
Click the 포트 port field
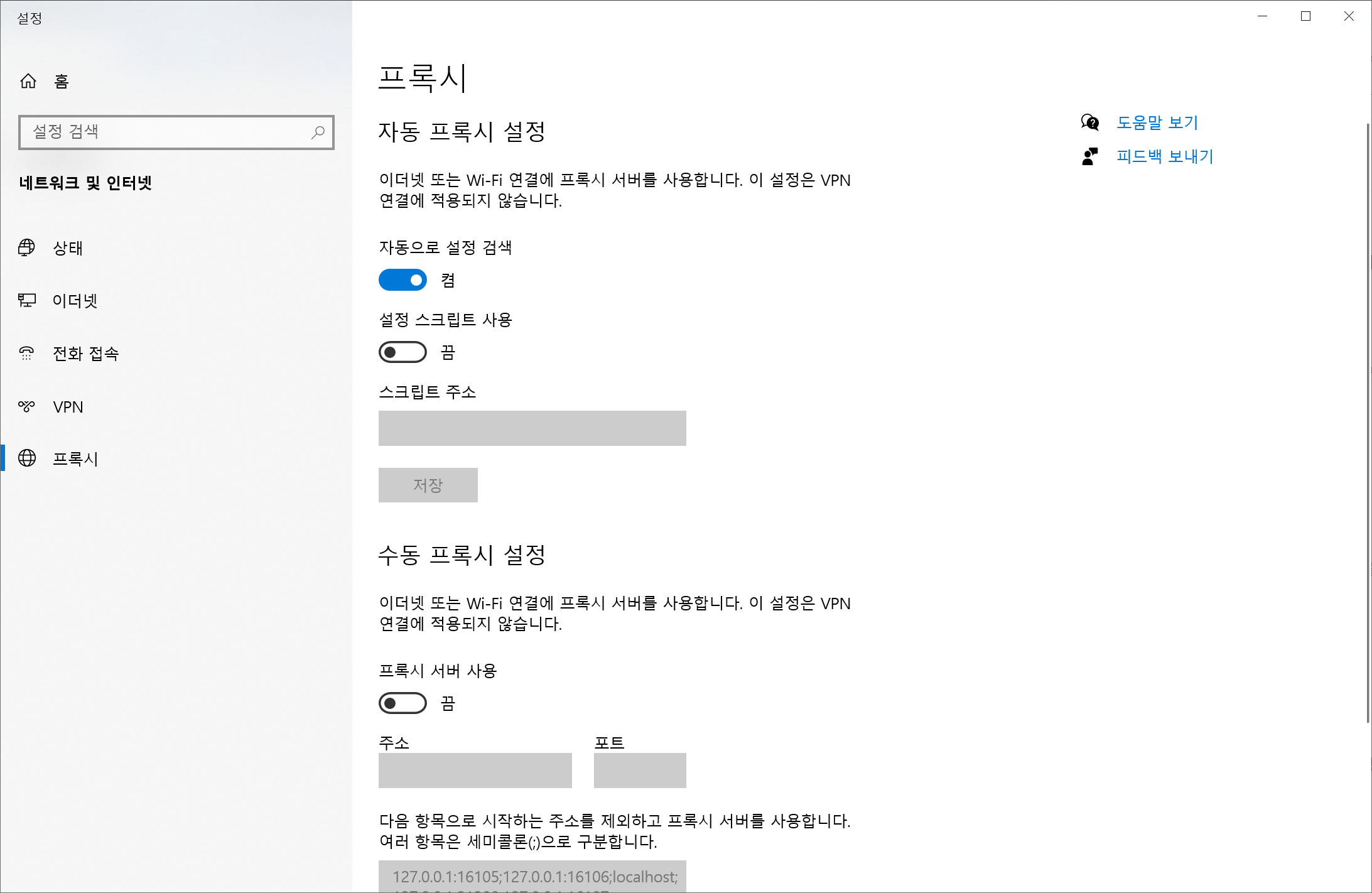click(640, 771)
